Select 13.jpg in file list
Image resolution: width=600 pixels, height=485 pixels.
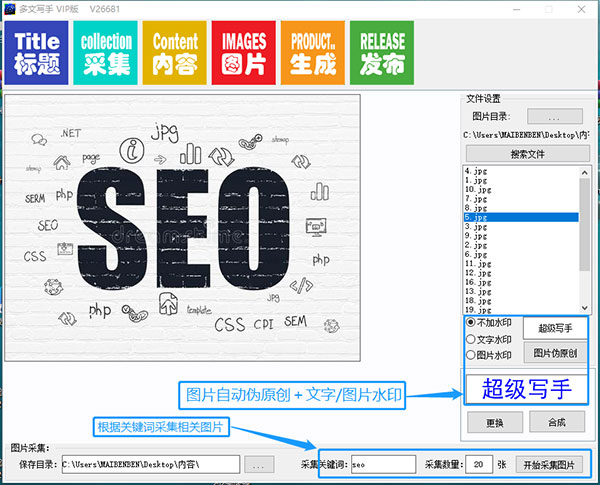[x=521, y=291]
